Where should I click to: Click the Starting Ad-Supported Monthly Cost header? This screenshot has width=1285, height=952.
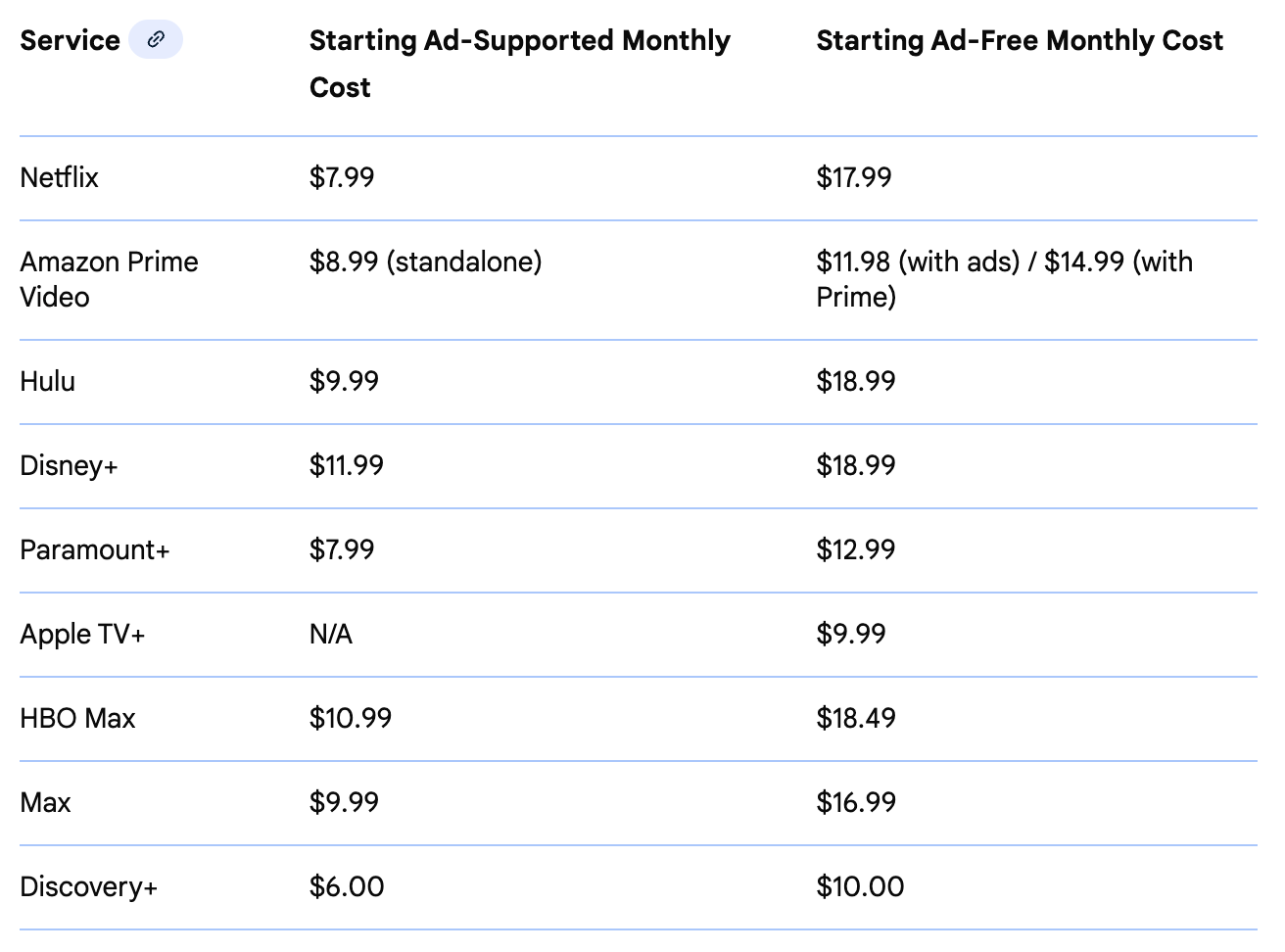[519, 64]
